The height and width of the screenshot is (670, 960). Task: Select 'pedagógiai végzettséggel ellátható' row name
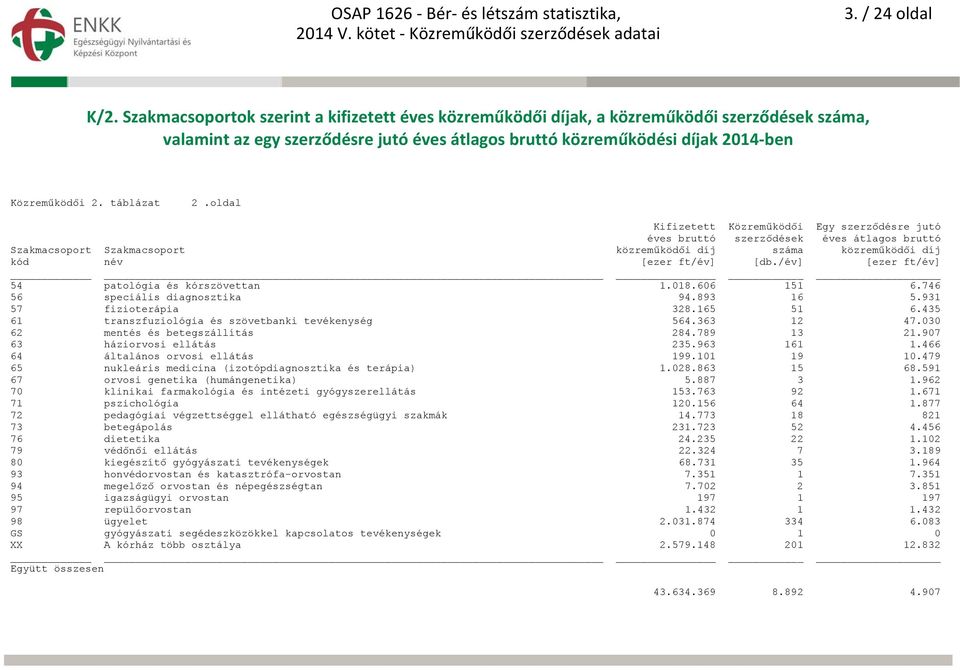click(276, 415)
